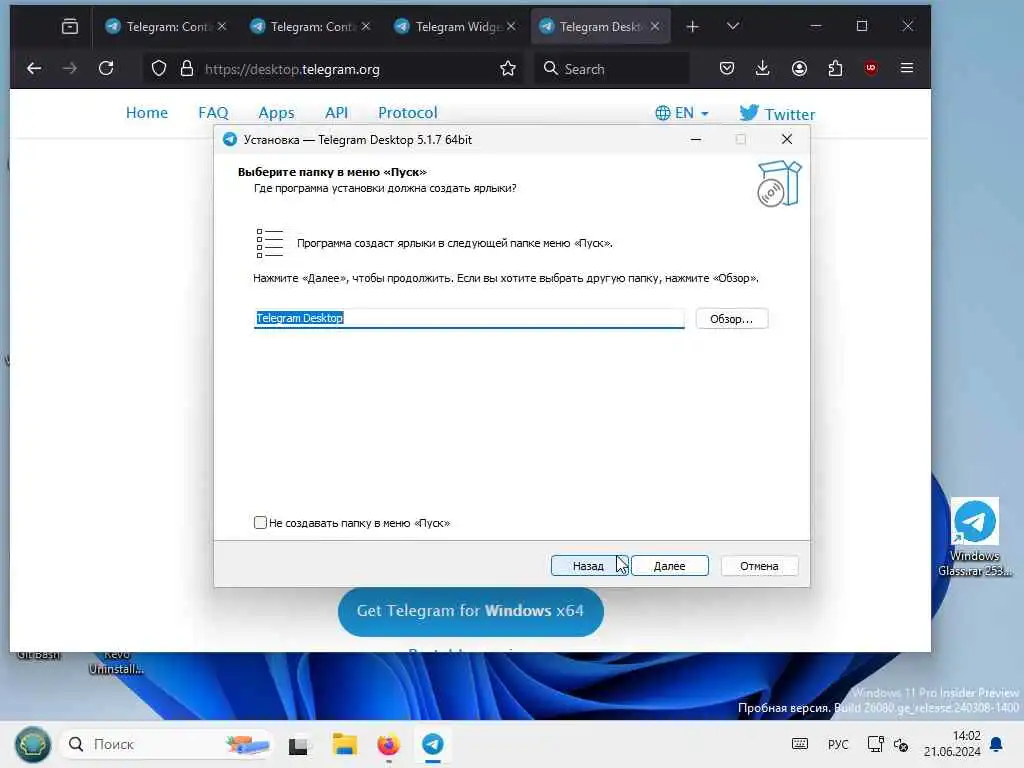This screenshot has width=1024, height=768.
Task: Click the Далее button to continue
Action: click(669, 566)
